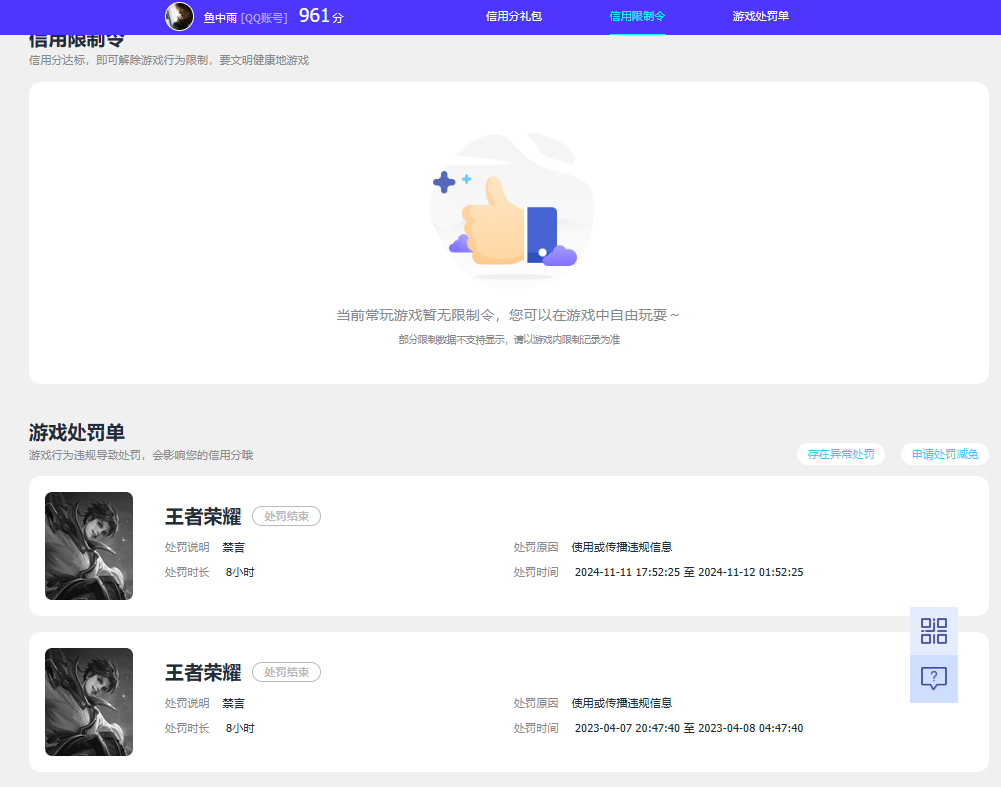Switch to the 信用分礼包 tab
Viewport: 1001px width, 787px height.
(x=513, y=17)
